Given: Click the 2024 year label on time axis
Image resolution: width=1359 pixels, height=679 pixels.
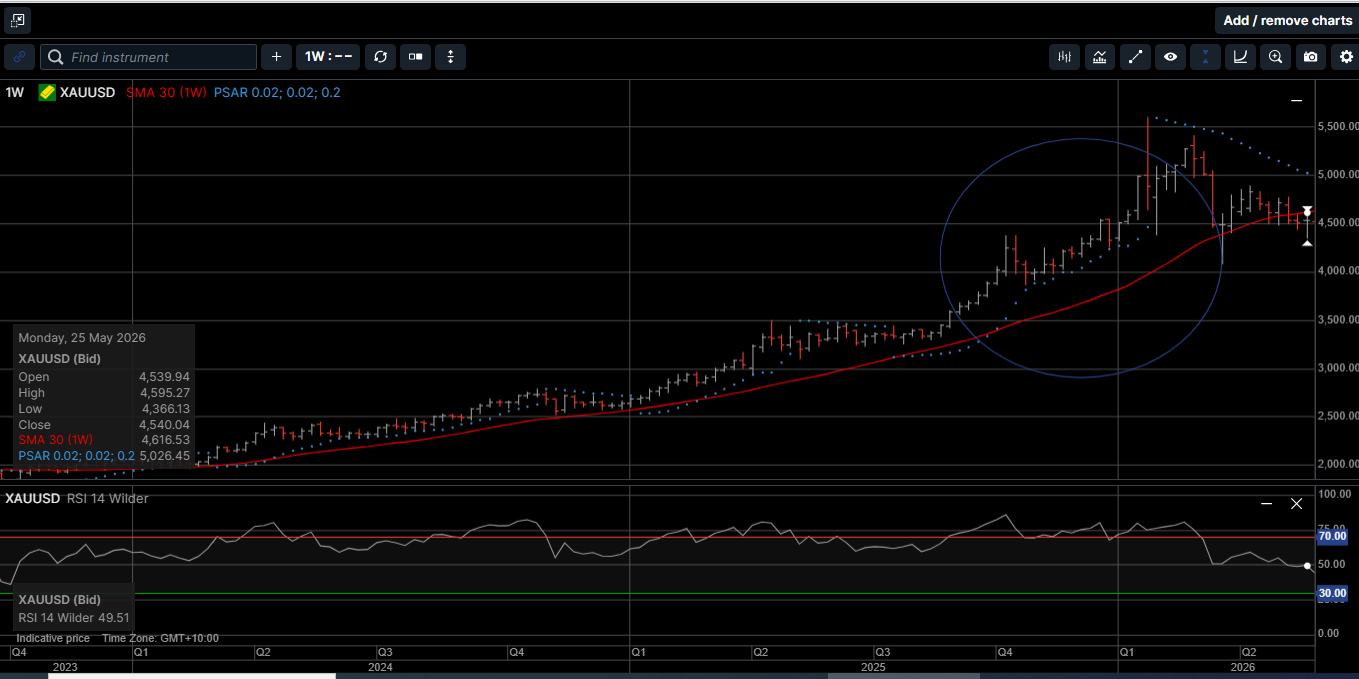Looking at the screenshot, I should click(x=380, y=666).
